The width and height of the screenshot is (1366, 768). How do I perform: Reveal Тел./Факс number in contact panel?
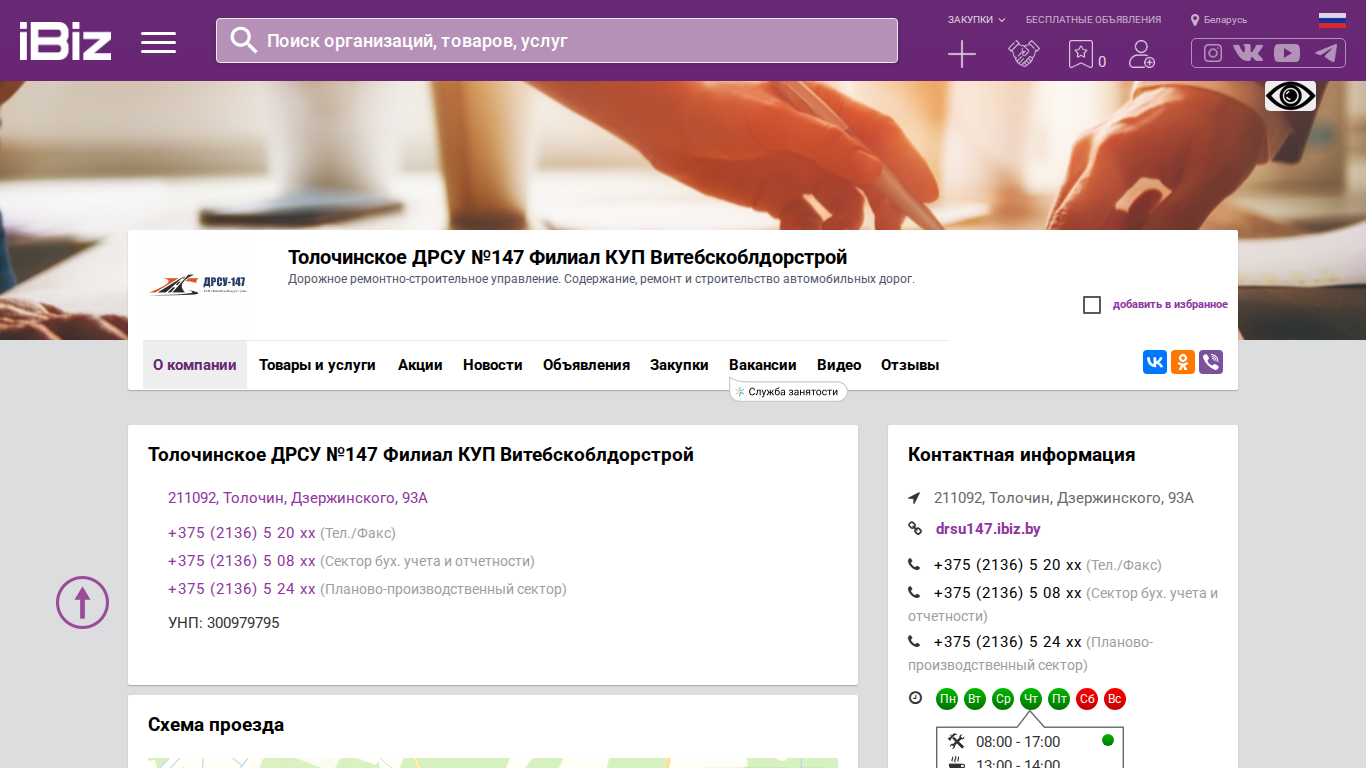1008,565
